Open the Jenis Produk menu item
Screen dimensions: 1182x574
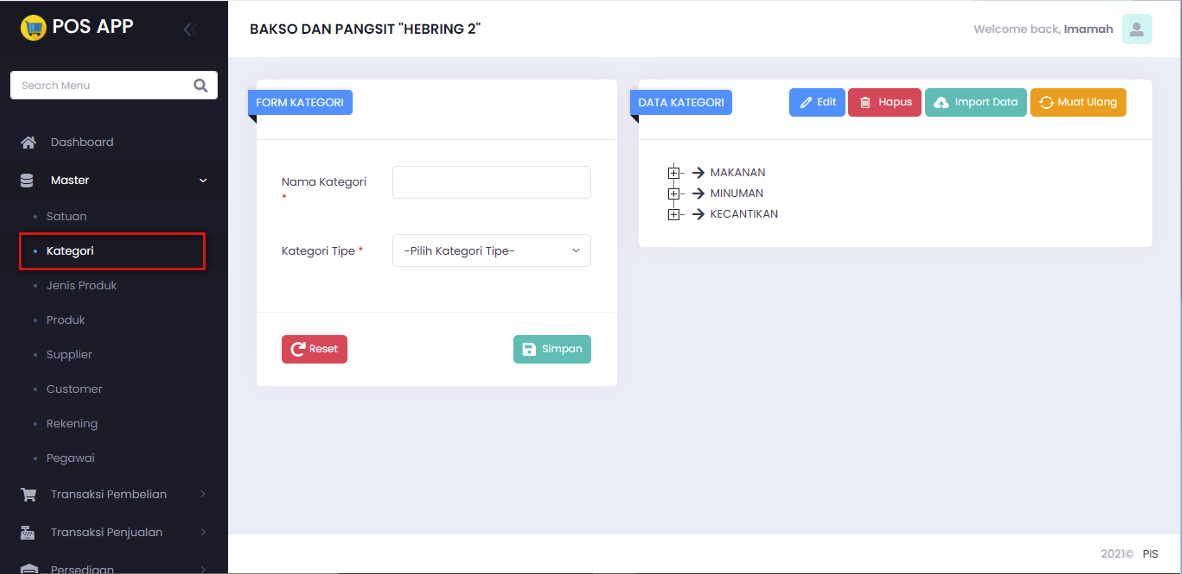pos(81,285)
